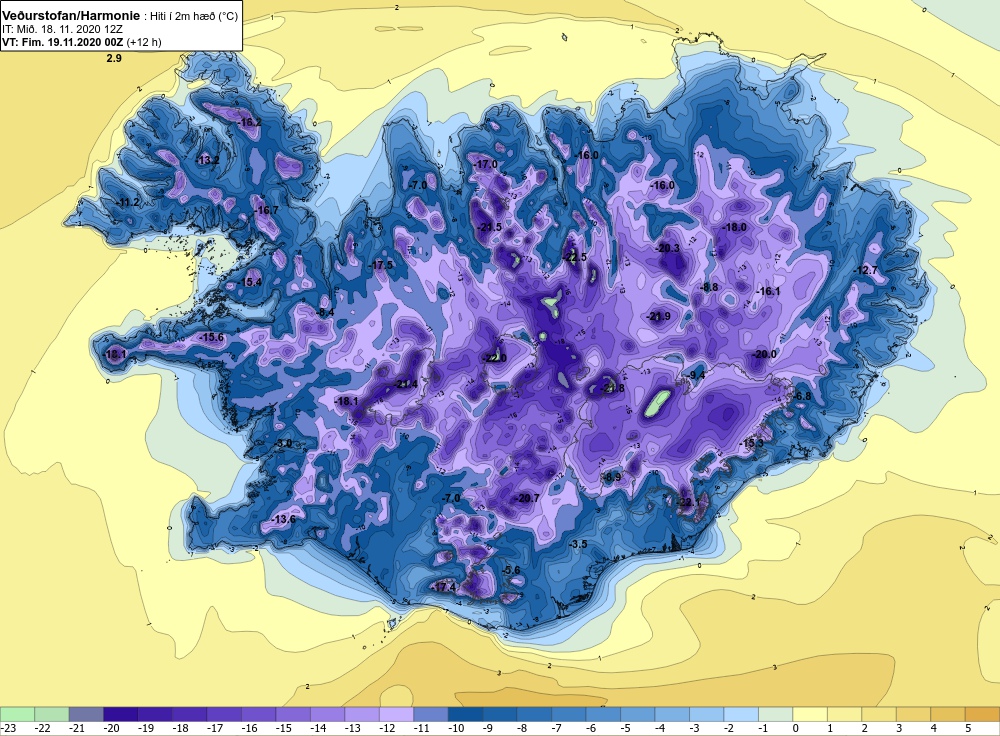Click the -6.8 temperature label
This screenshot has width=1000, height=736.
pyautogui.click(x=802, y=396)
